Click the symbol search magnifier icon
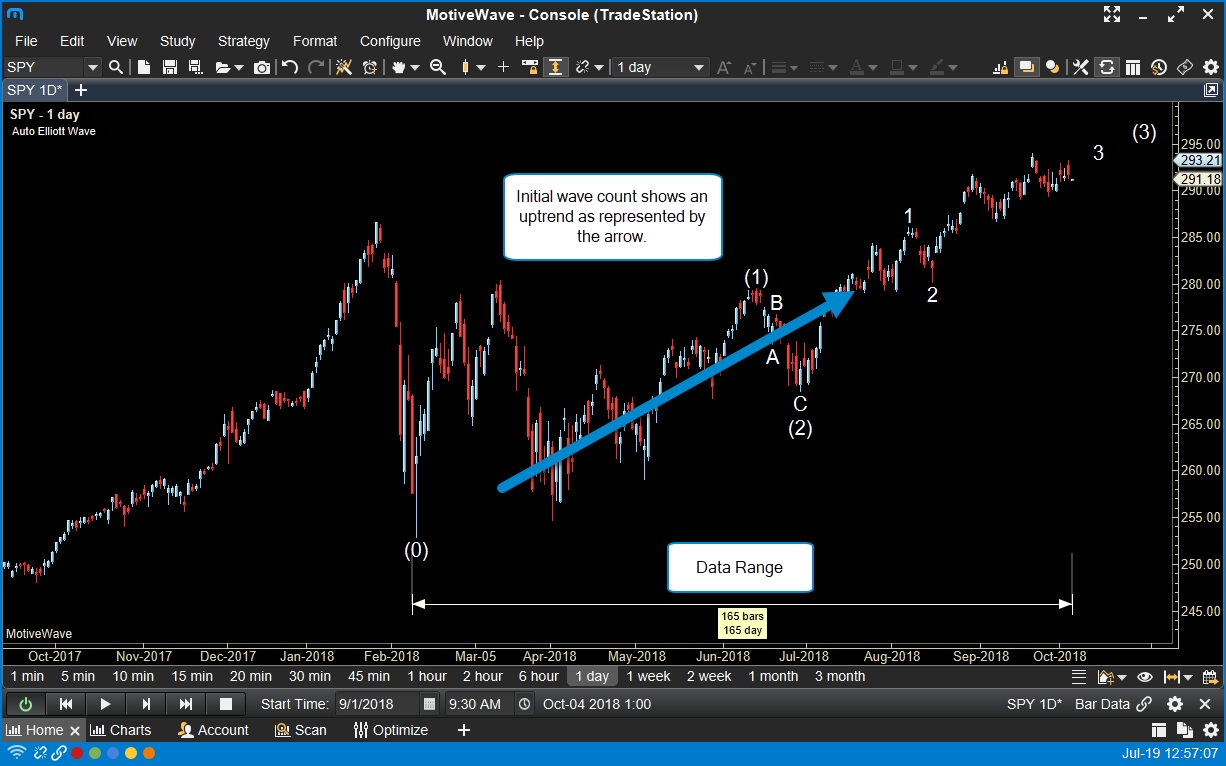Image resolution: width=1226 pixels, height=766 pixels. 116,67
